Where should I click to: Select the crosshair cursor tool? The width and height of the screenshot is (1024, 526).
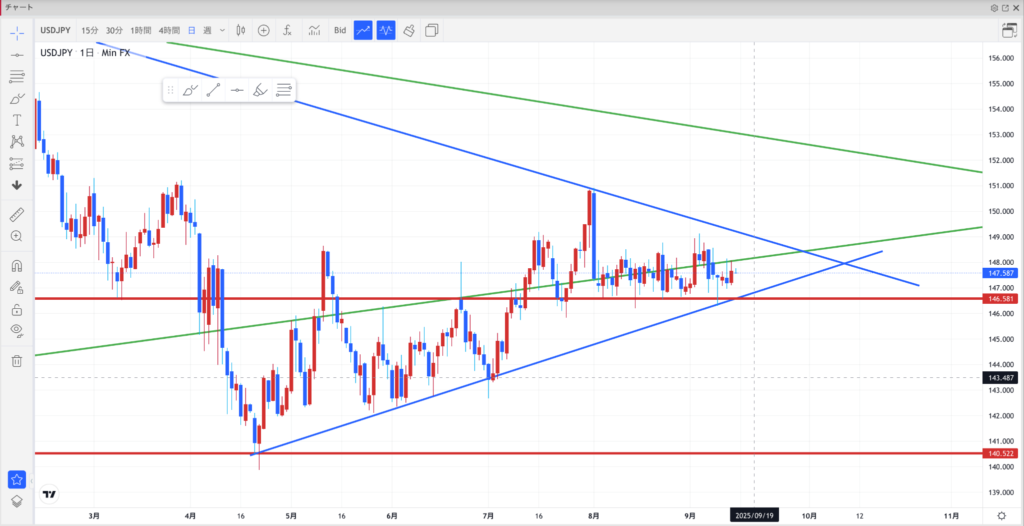17,32
